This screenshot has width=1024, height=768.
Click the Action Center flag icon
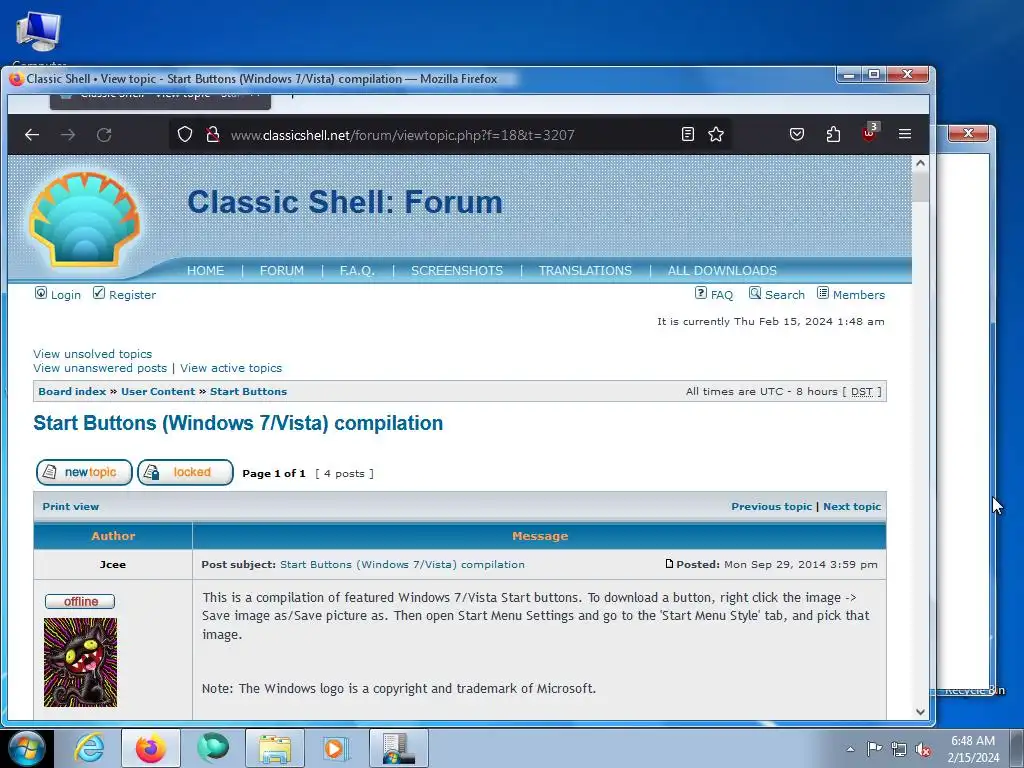pyautogui.click(x=874, y=749)
